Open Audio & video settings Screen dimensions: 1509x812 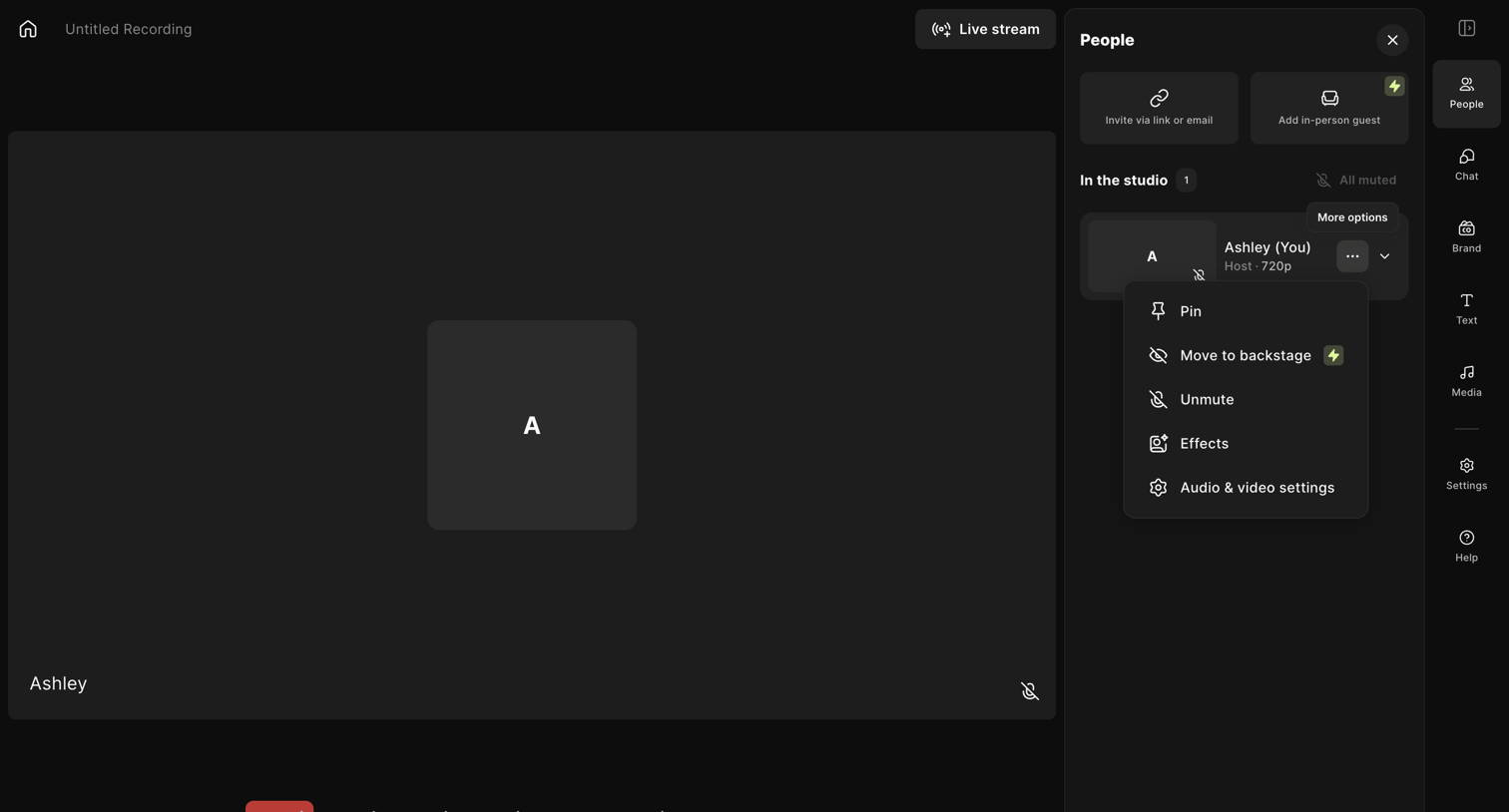pos(1246,487)
